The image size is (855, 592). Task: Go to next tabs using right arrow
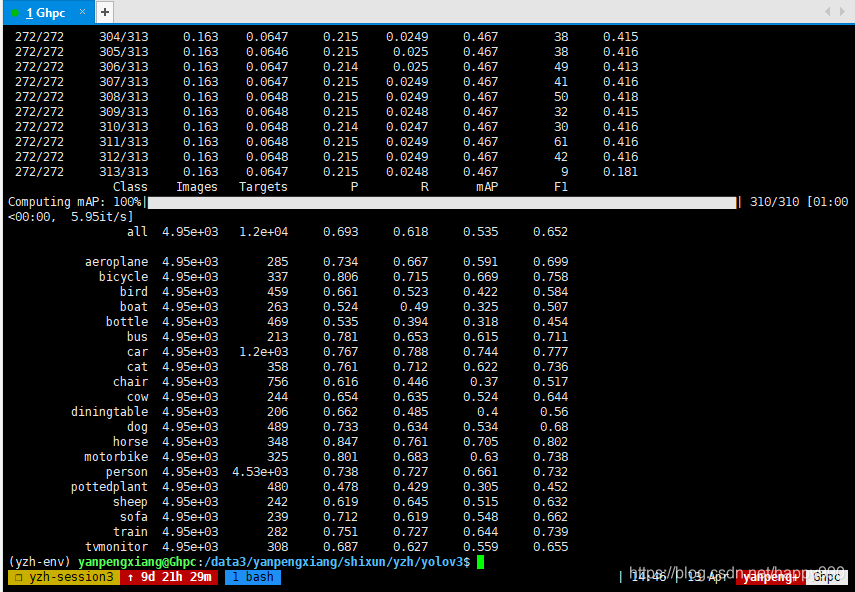pyautogui.click(x=843, y=11)
